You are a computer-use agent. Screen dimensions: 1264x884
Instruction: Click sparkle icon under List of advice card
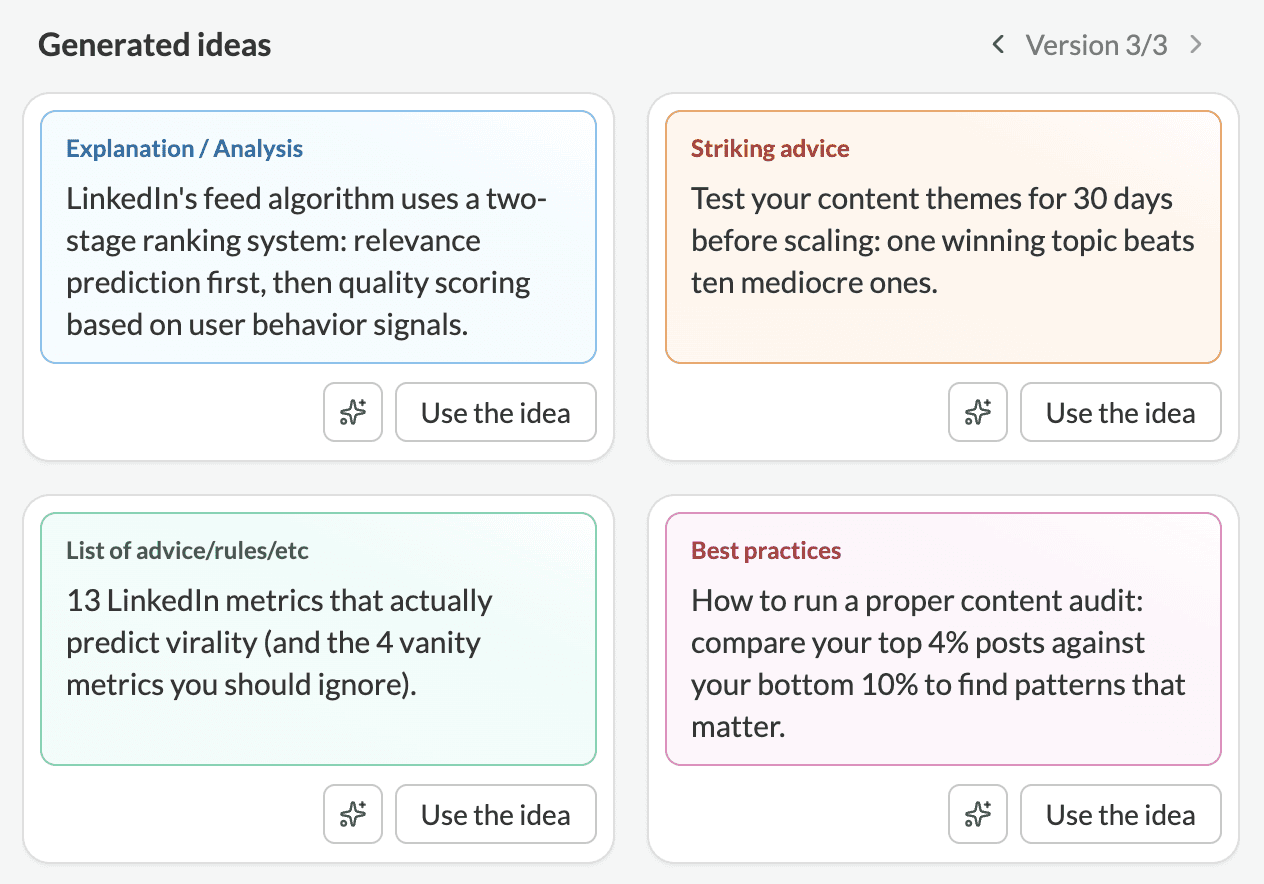[353, 814]
